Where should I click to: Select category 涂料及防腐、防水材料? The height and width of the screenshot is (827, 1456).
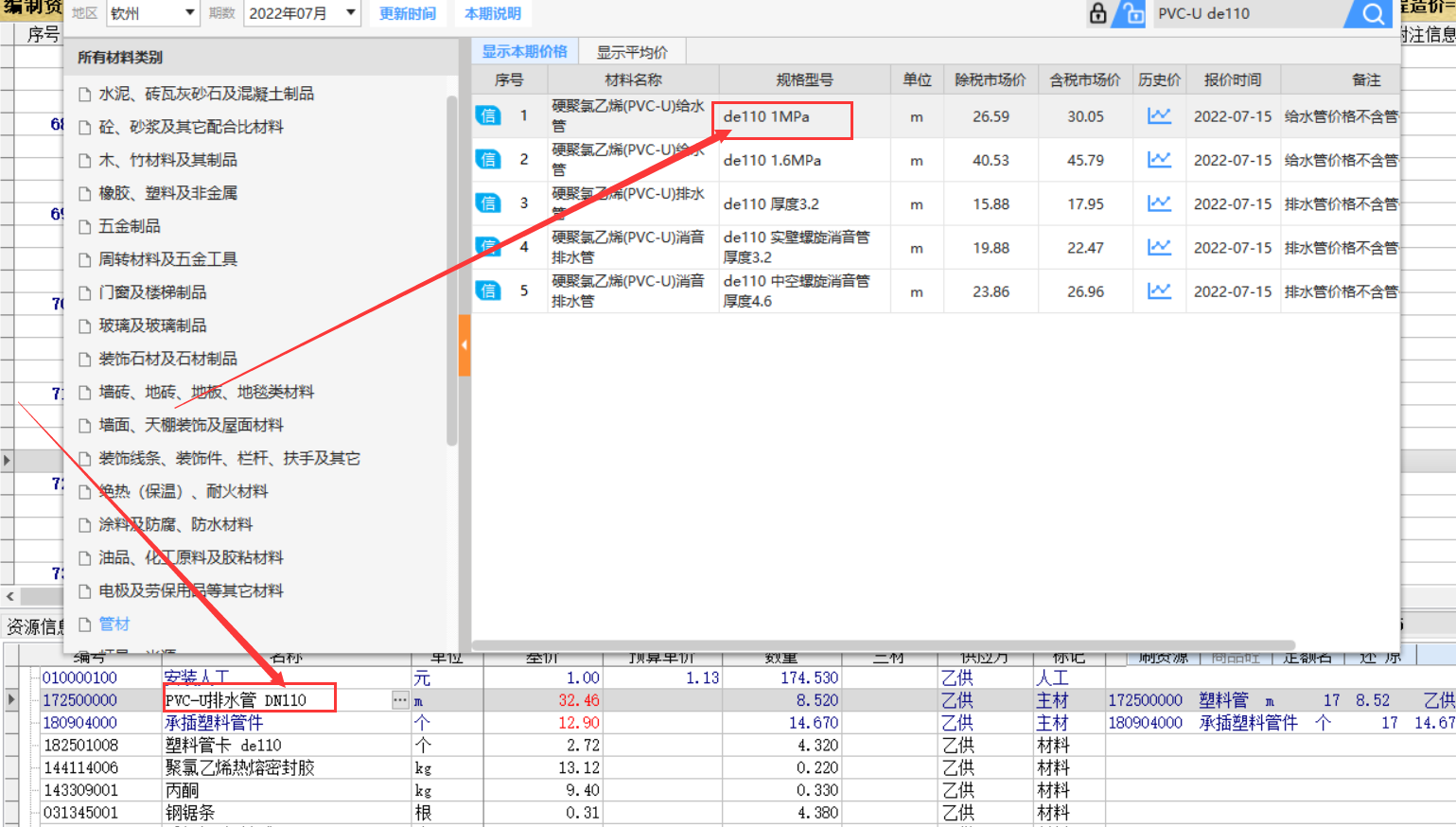(176, 524)
